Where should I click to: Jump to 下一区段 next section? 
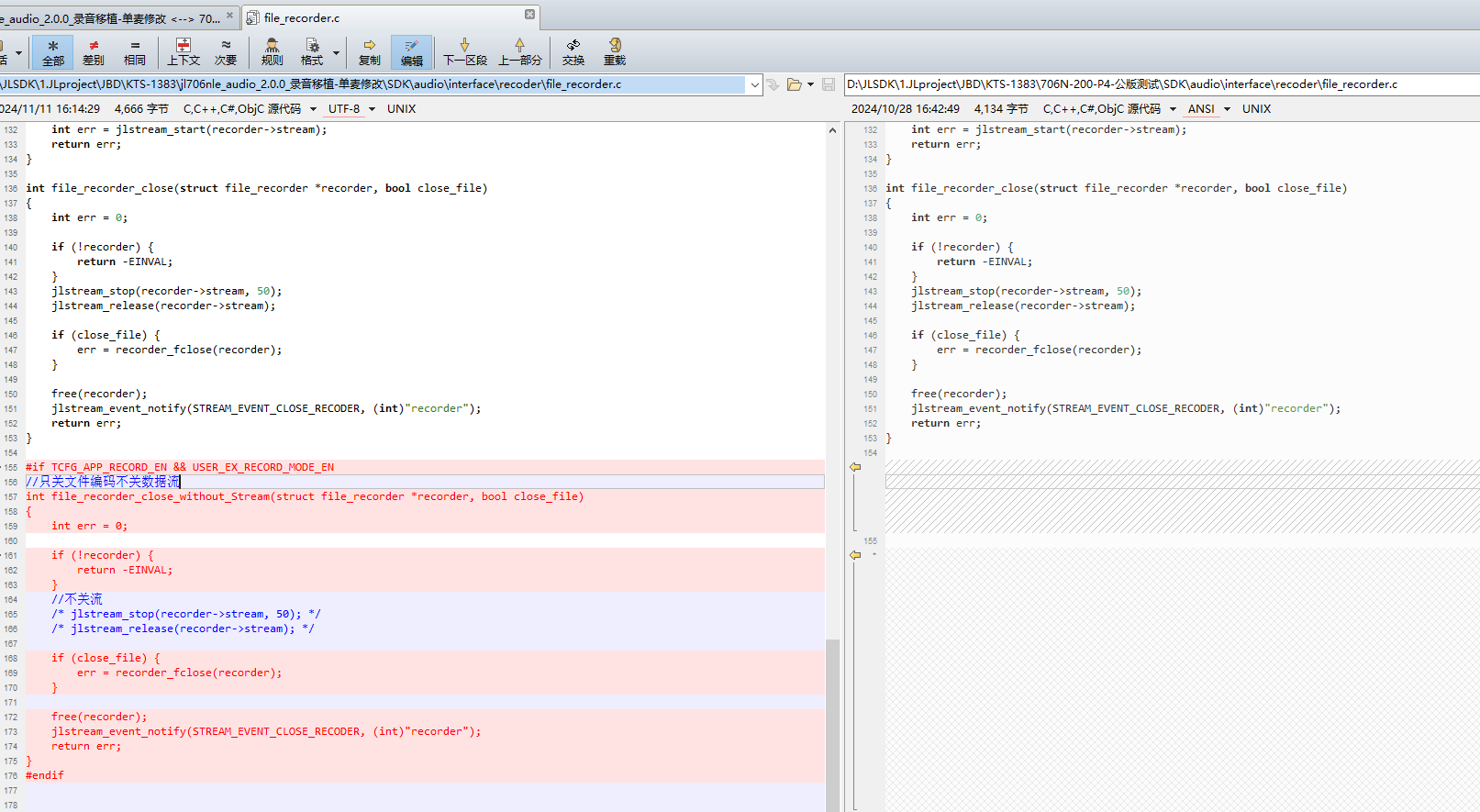pyautogui.click(x=464, y=52)
